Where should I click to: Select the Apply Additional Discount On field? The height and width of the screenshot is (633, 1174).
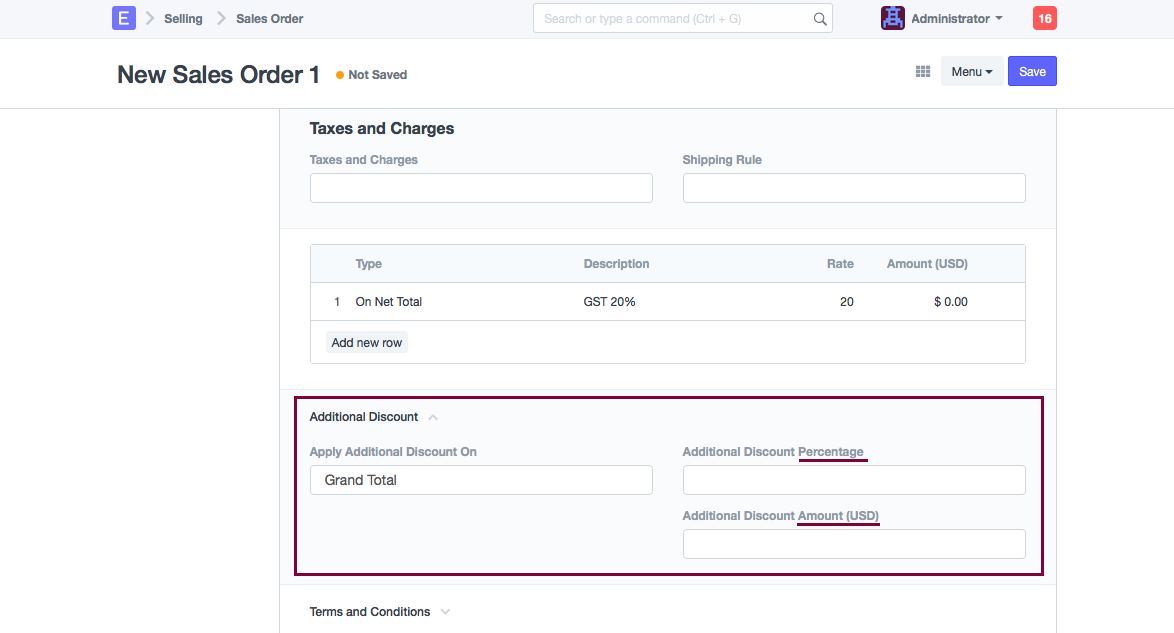click(481, 480)
